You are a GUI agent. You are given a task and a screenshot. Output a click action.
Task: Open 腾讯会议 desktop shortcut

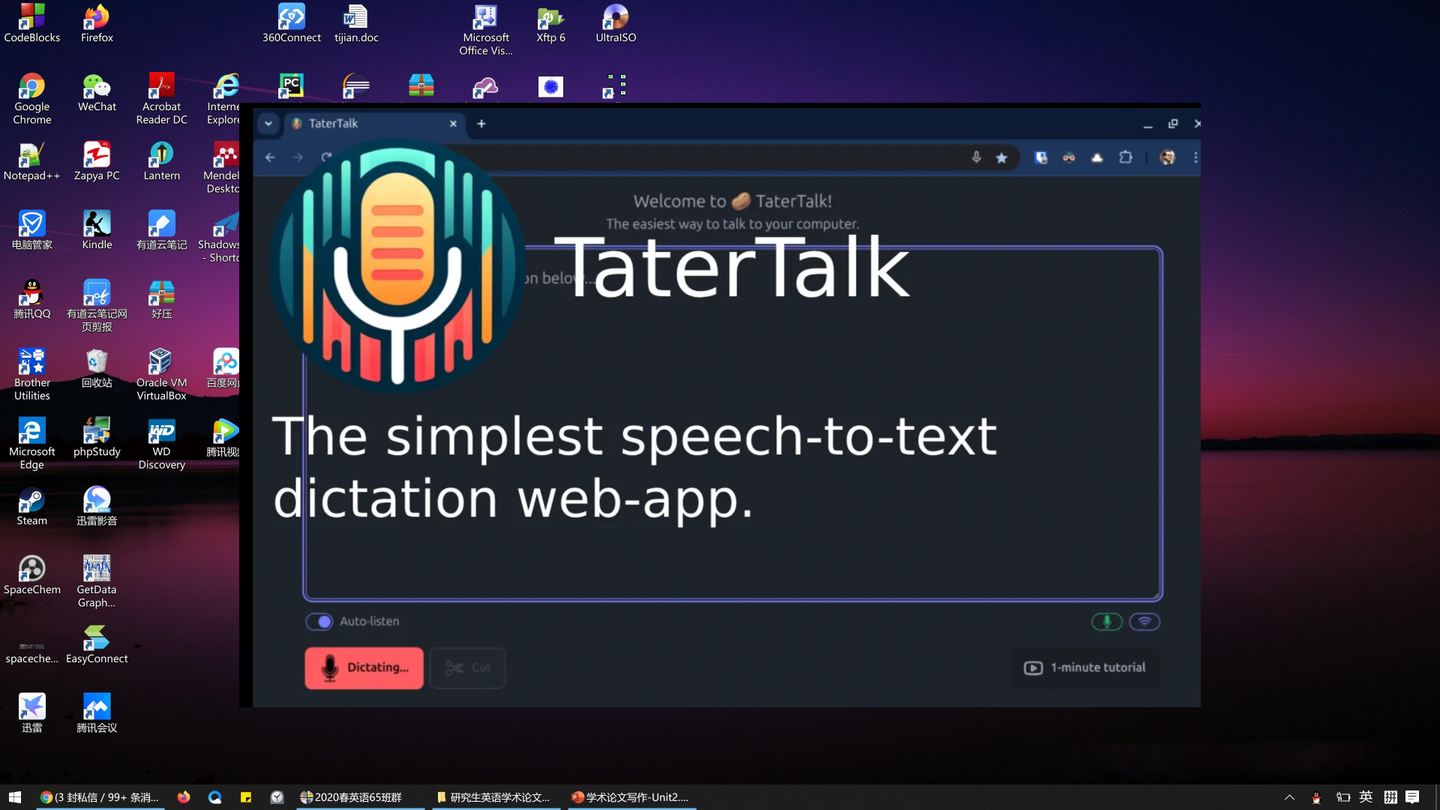[97, 713]
